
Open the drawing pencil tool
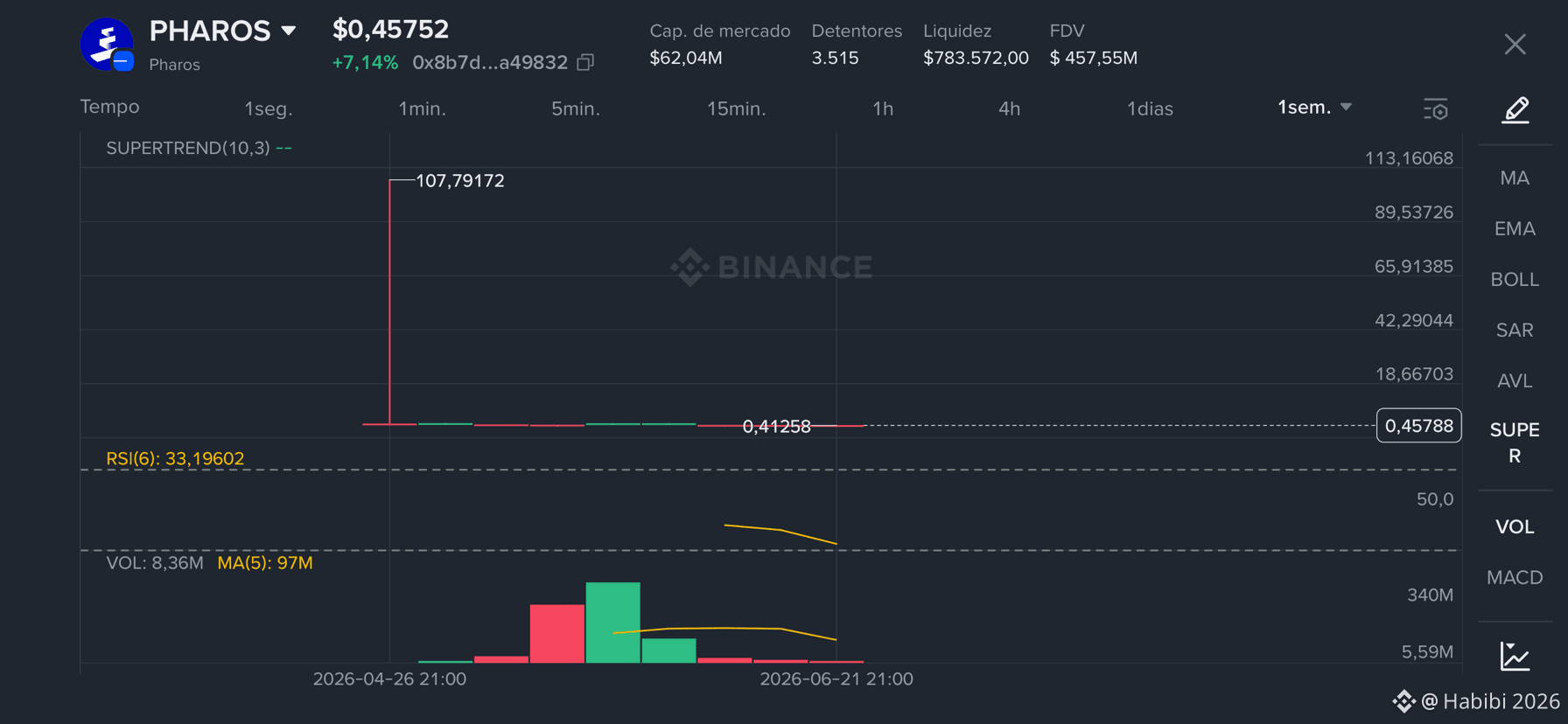click(x=1515, y=110)
